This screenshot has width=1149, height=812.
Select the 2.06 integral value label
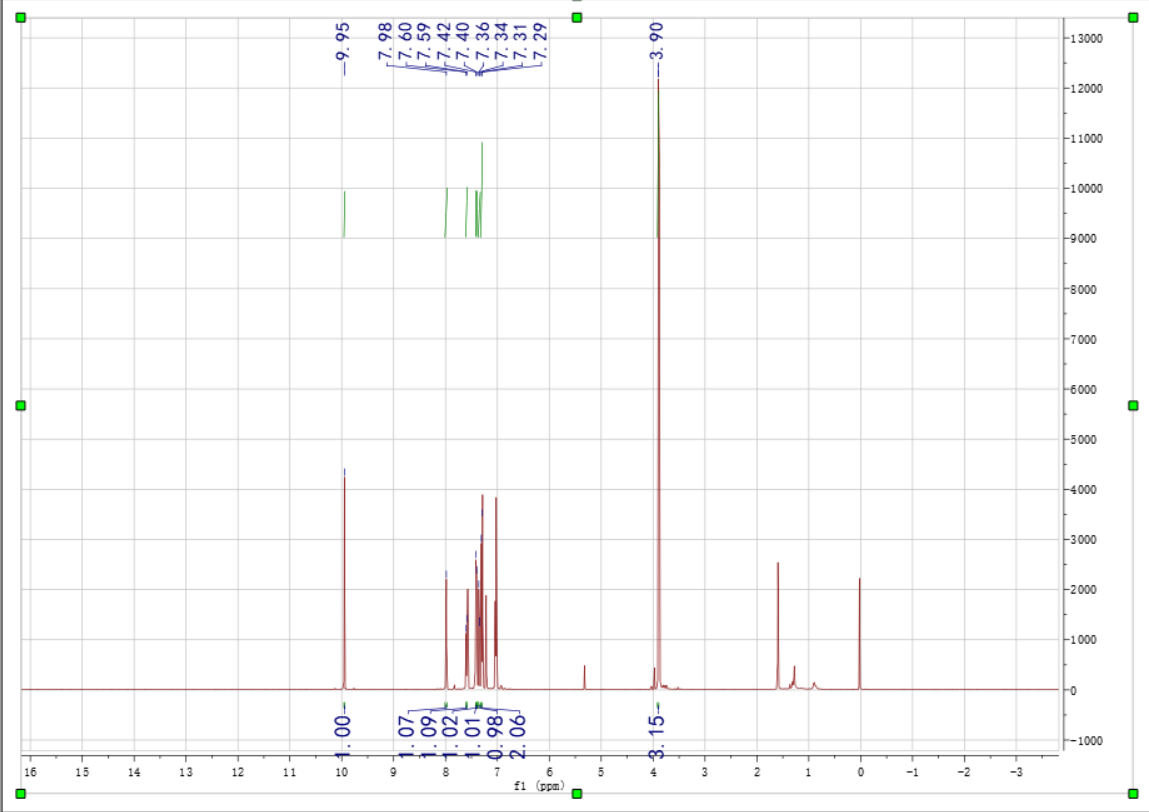(x=517, y=736)
